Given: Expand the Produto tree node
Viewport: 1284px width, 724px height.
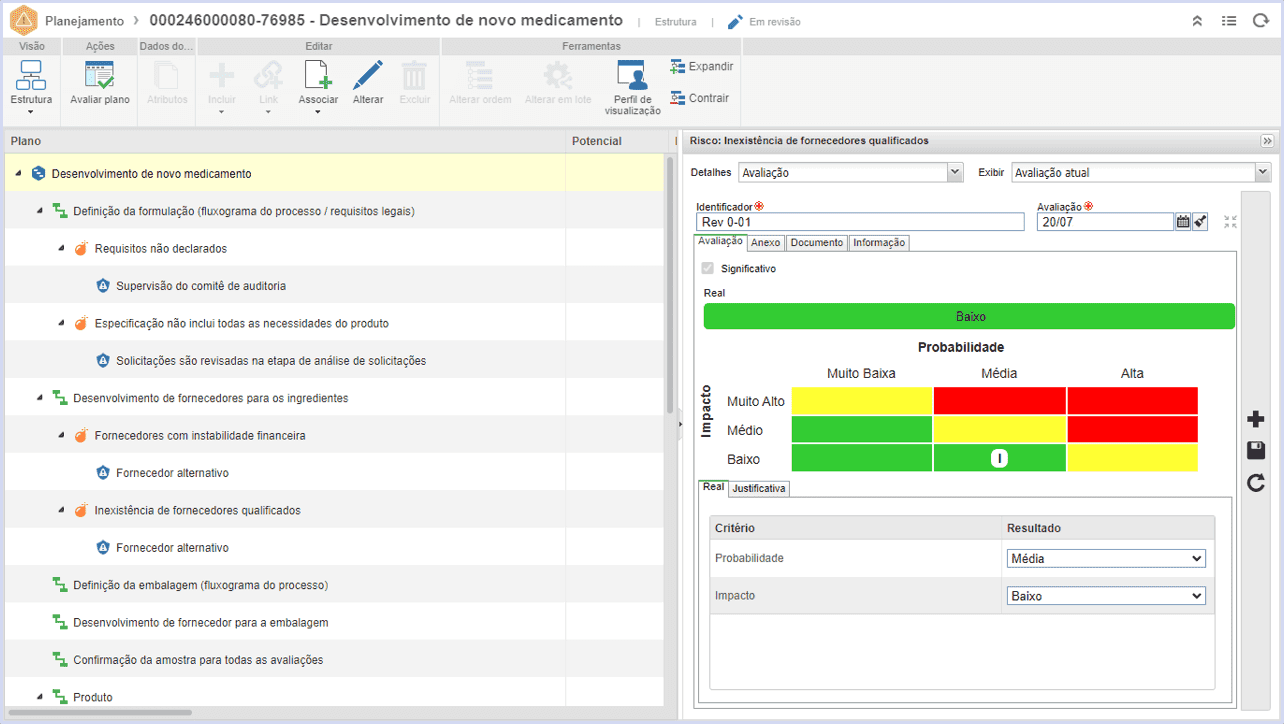Looking at the screenshot, I should [39, 697].
